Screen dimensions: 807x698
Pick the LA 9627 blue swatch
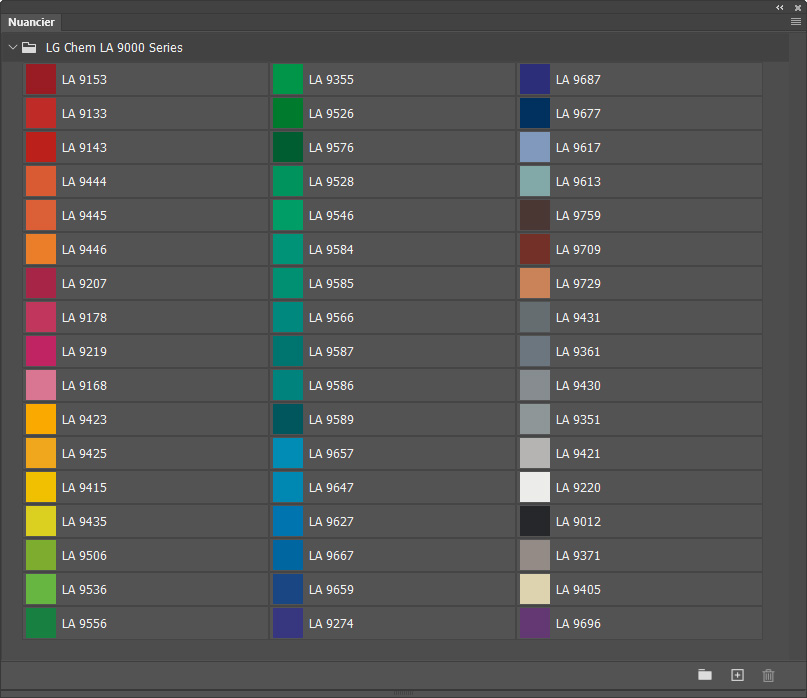(288, 521)
